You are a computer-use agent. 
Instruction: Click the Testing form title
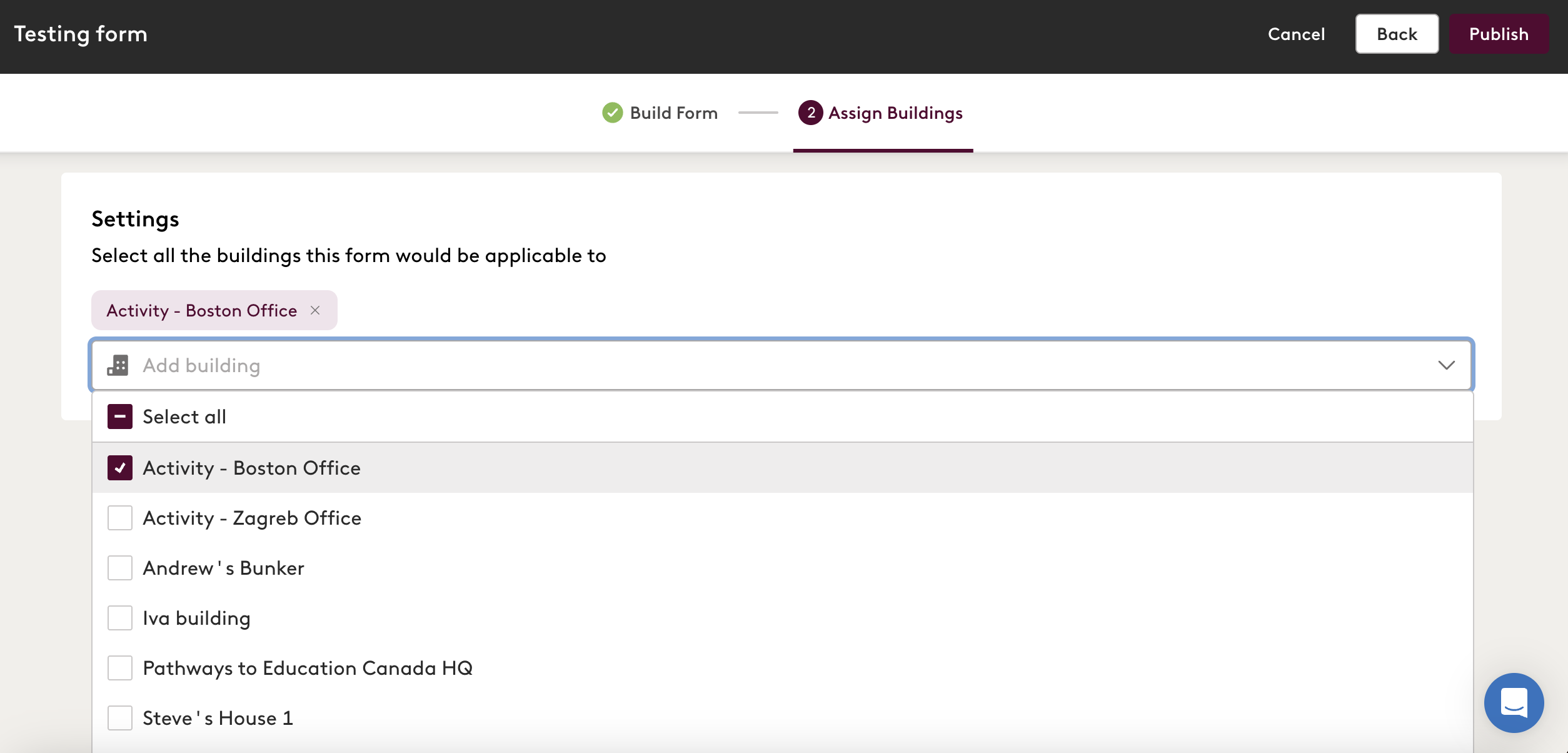(x=81, y=34)
